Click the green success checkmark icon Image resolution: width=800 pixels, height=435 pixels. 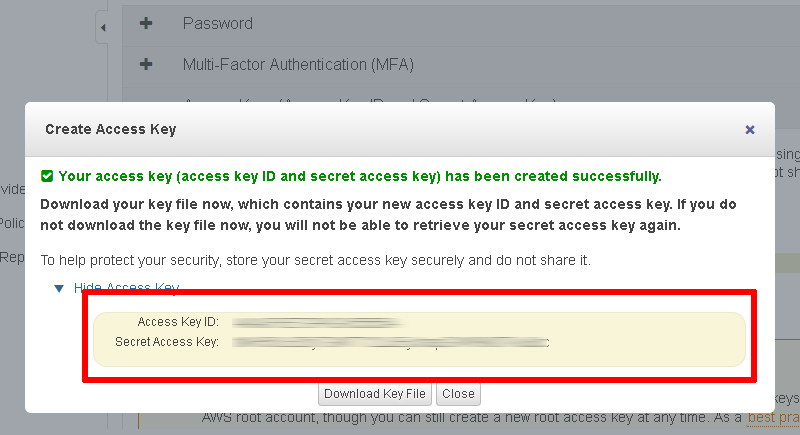coord(47,176)
